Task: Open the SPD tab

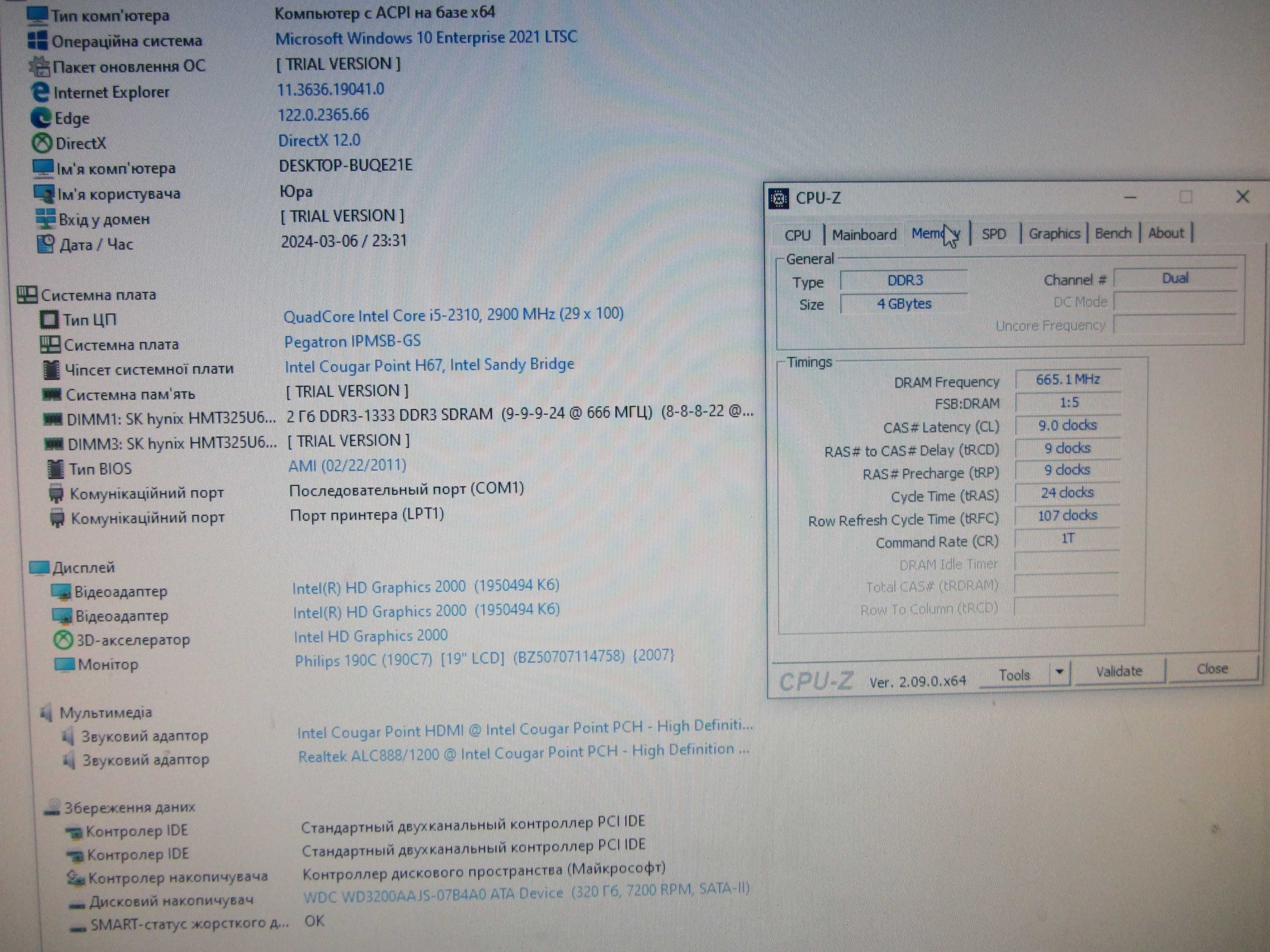Action: 994,234
